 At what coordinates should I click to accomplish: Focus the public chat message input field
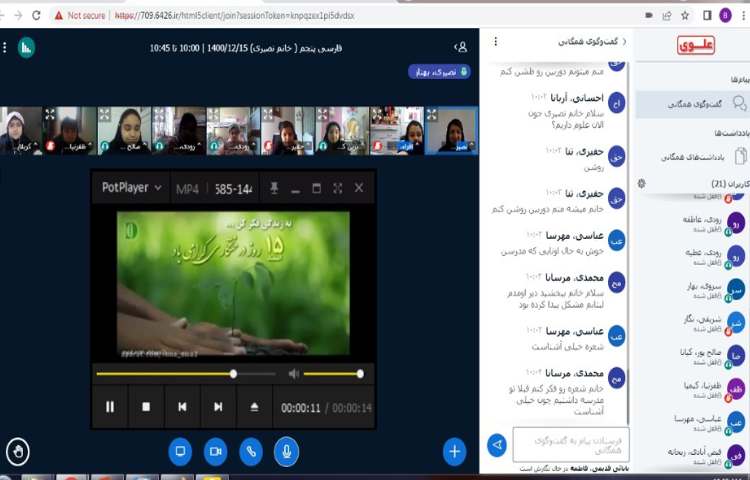(571, 444)
